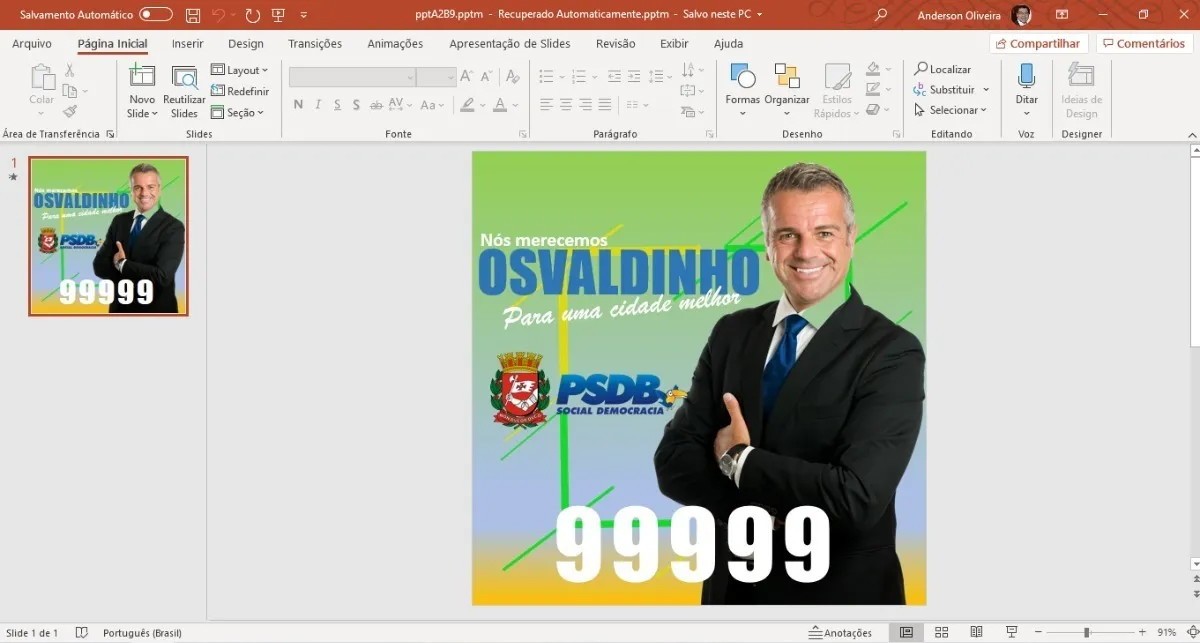Clear all formatting with the eraser A icon

(513, 77)
